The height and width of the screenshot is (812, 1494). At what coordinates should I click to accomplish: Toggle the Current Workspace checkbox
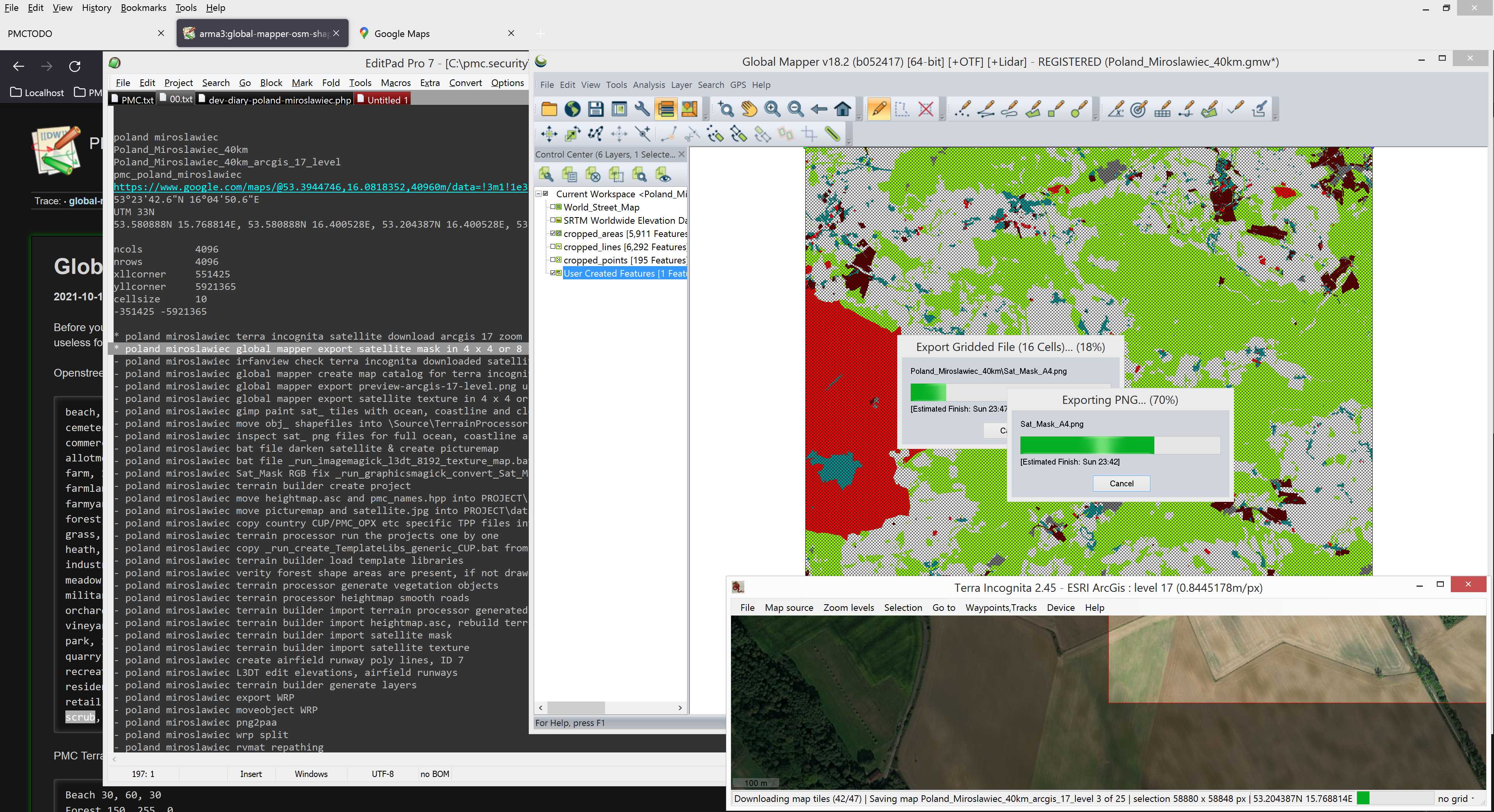[x=546, y=194]
